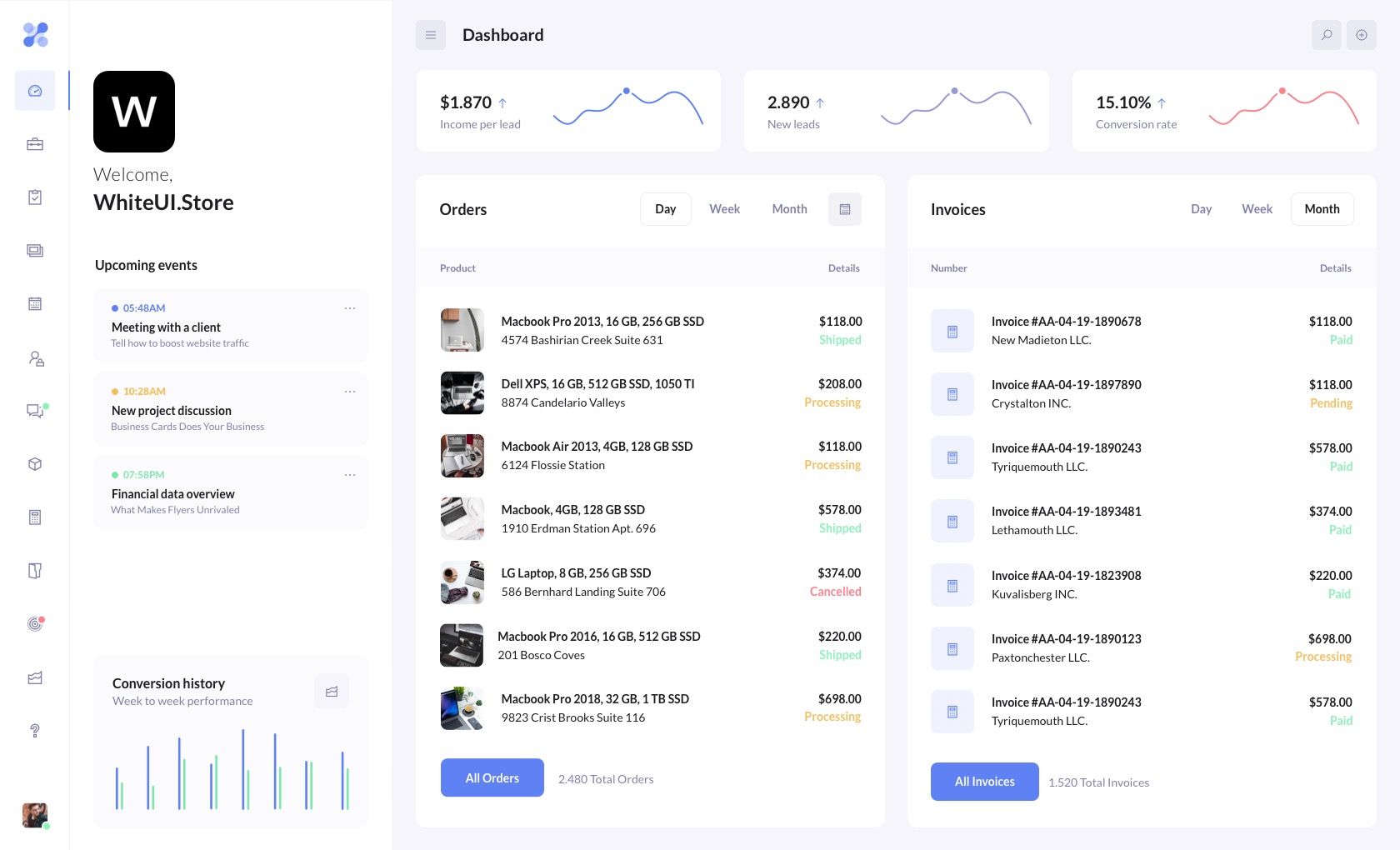Image resolution: width=1400 pixels, height=850 pixels.
Task: Open the calculator icon in the sidebar
Action: click(35, 517)
